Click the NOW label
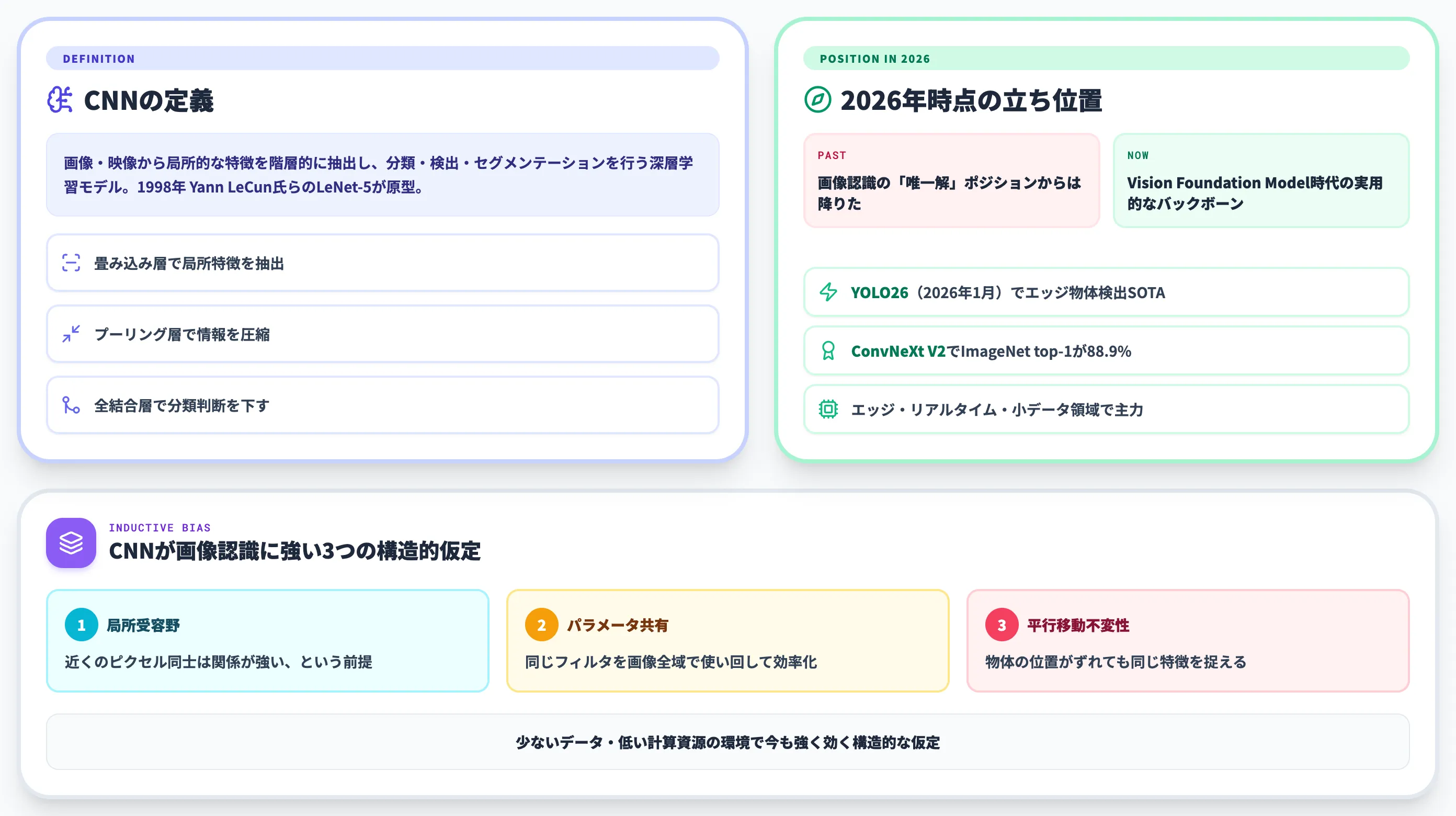 click(1138, 155)
